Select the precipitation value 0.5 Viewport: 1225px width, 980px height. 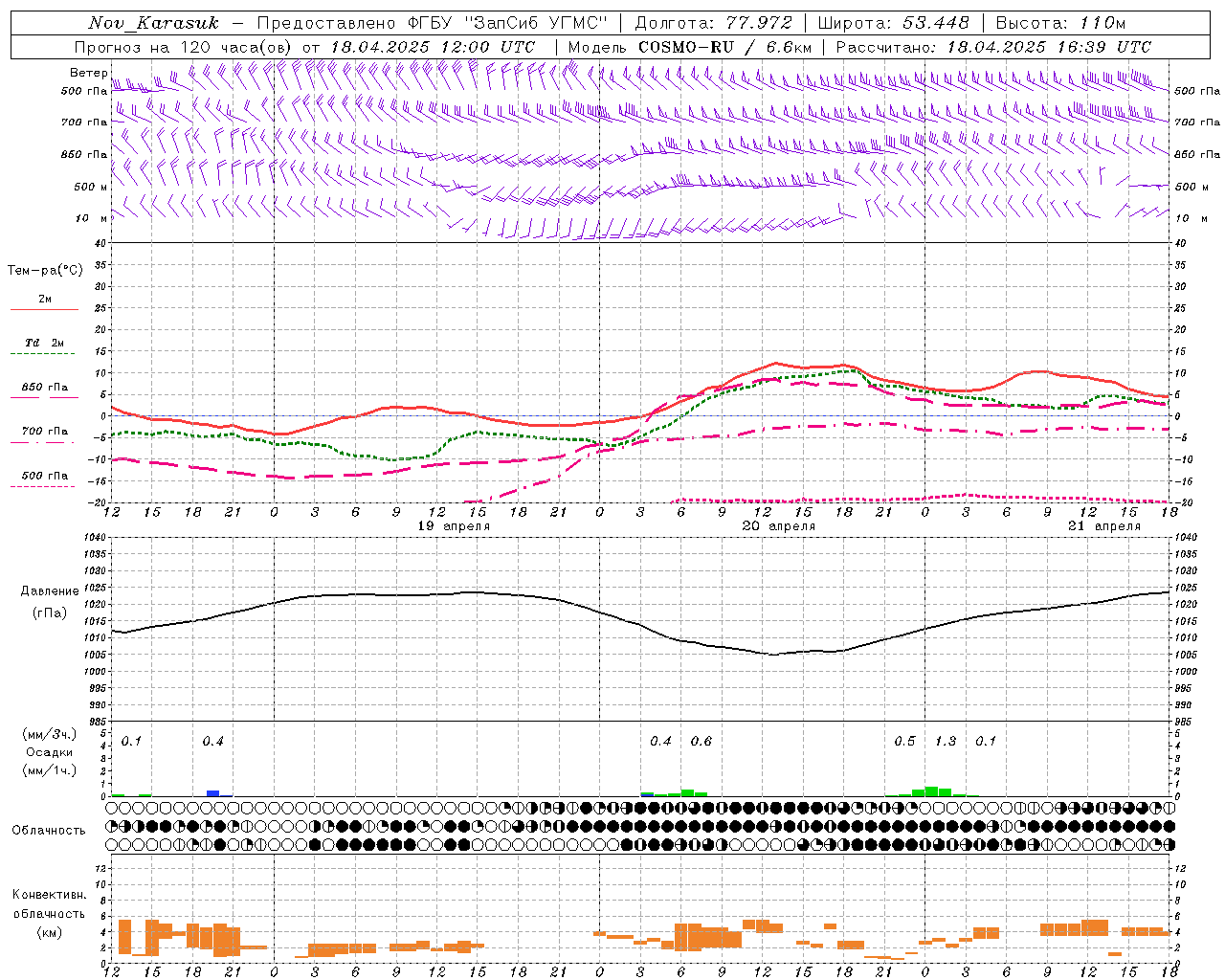(904, 742)
